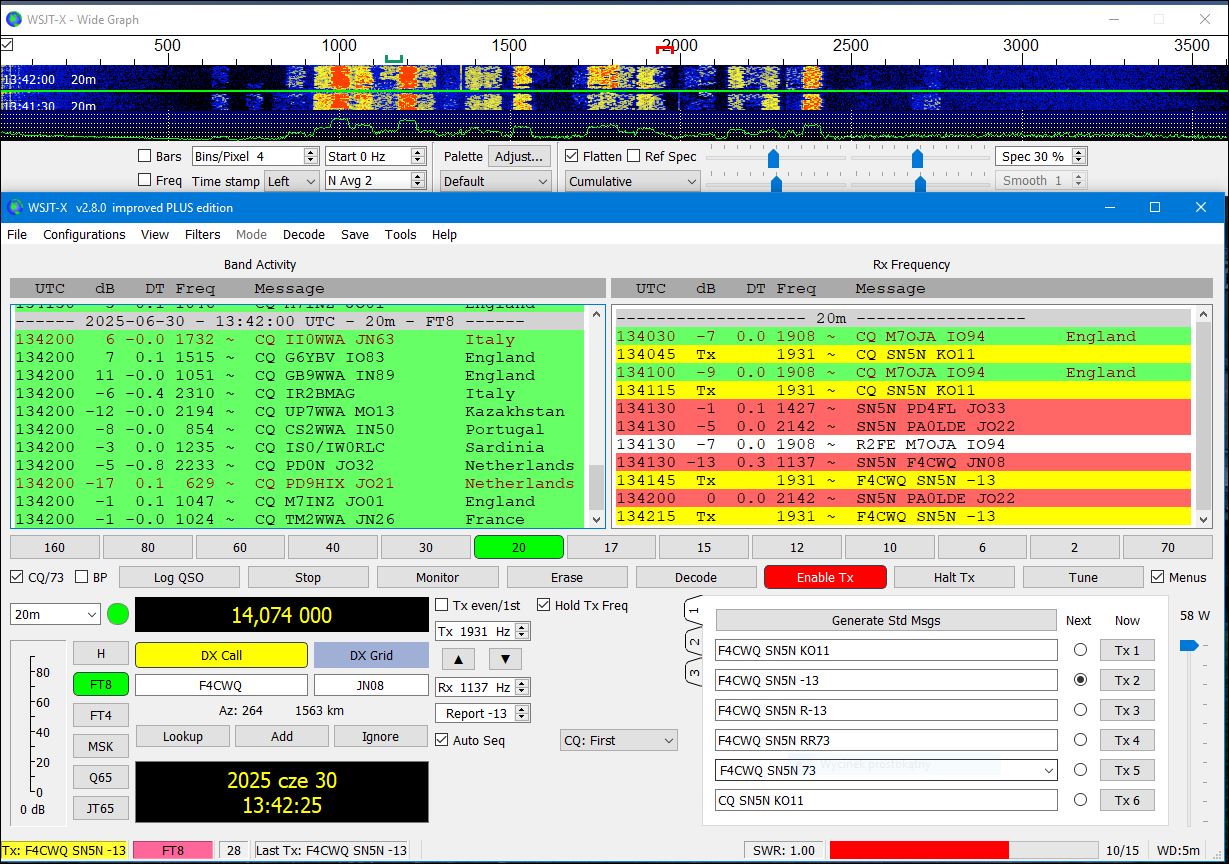Toggle the Menus checkbox
Screen dimensions: 1229x864
tap(1158, 577)
